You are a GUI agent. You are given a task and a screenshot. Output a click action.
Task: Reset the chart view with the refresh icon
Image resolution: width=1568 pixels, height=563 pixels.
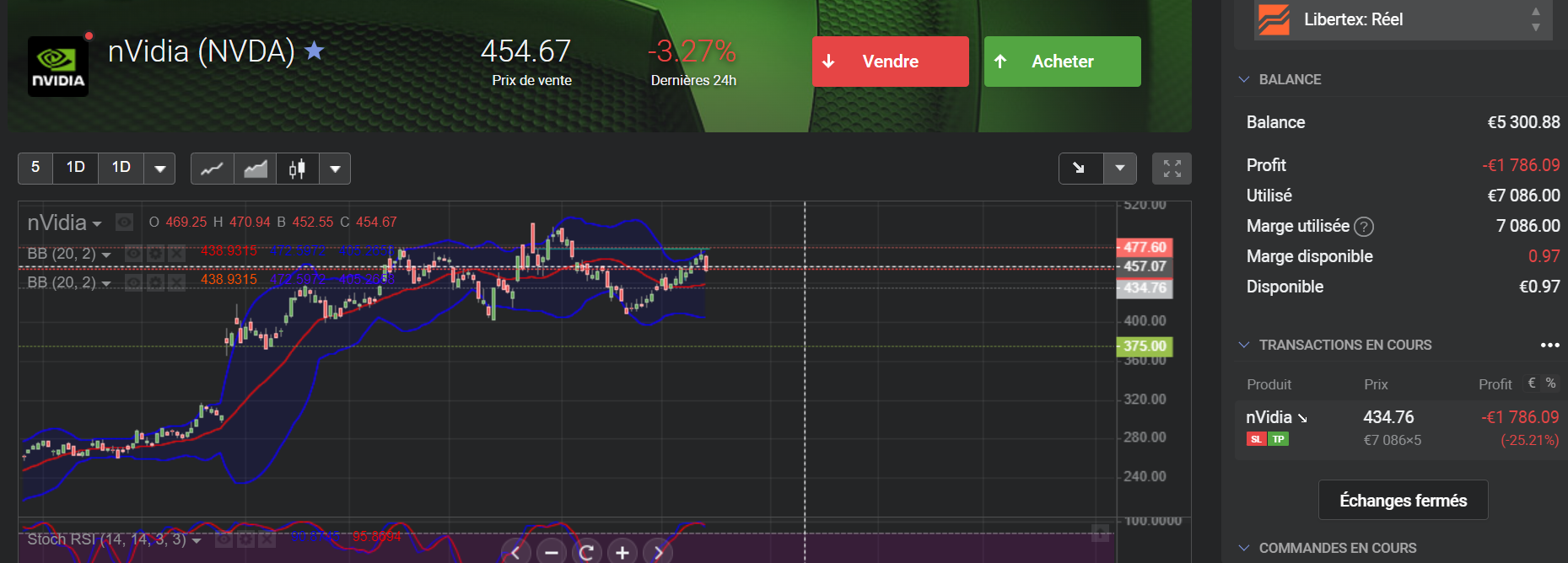pos(587,552)
